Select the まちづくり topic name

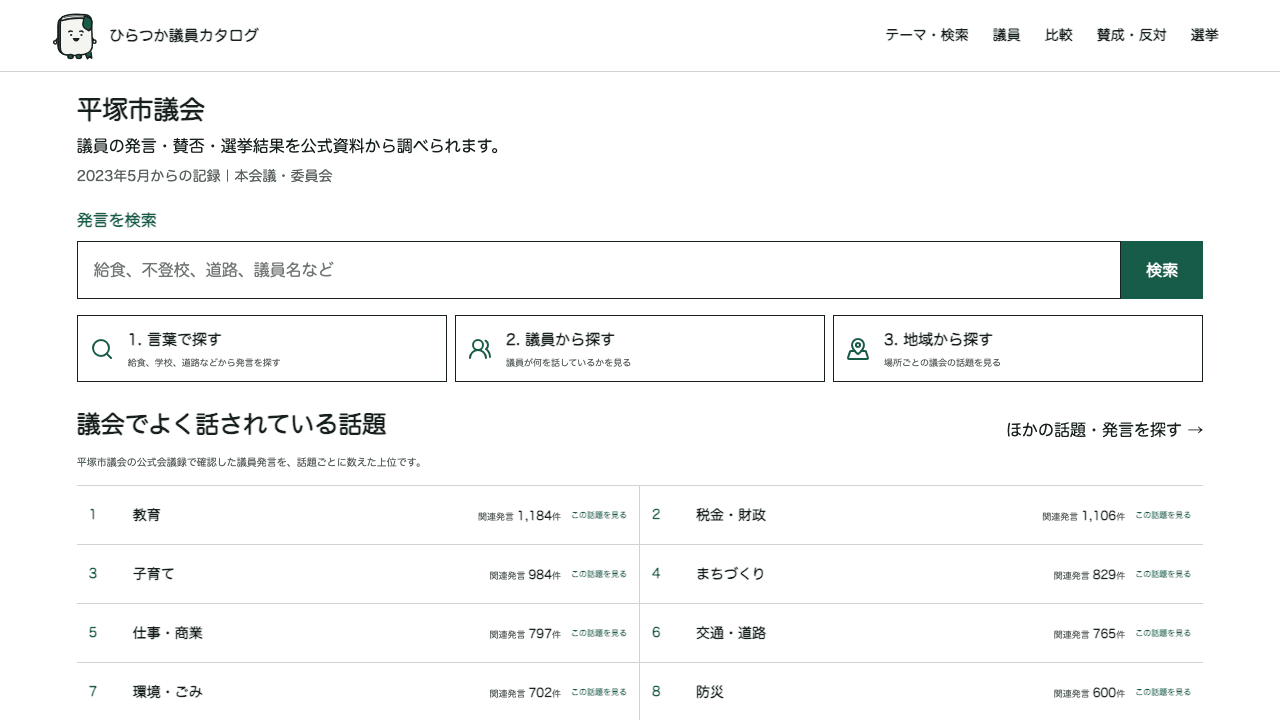point(731,574)
